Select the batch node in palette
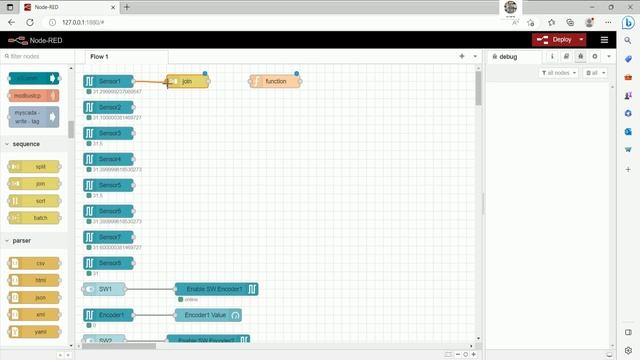Image resolution: width=640 pixels, height=360 pixels. tap(34, 218)
